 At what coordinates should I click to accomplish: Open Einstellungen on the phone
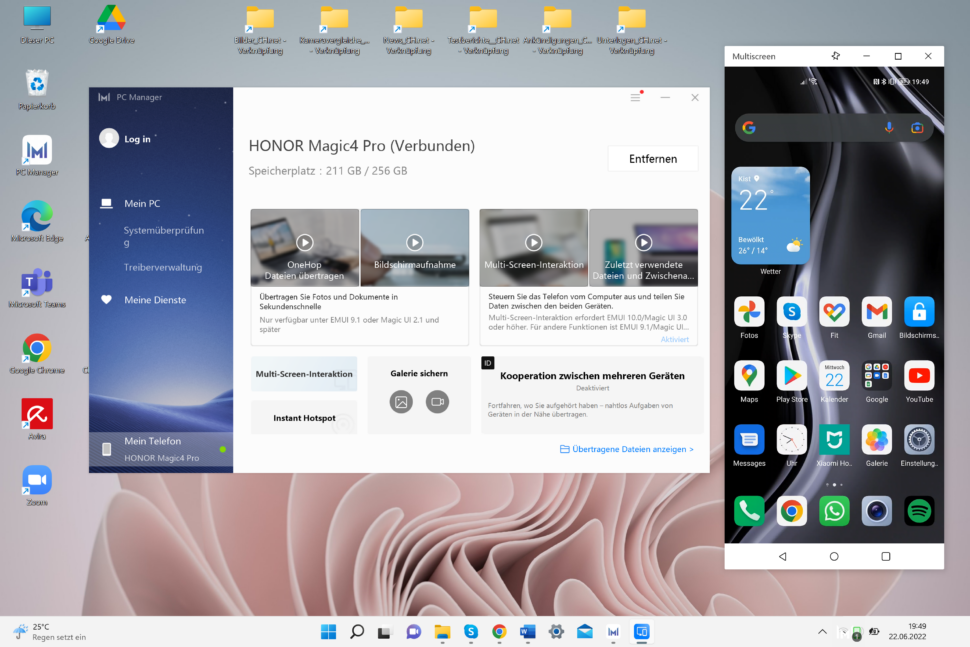(919, 440)
